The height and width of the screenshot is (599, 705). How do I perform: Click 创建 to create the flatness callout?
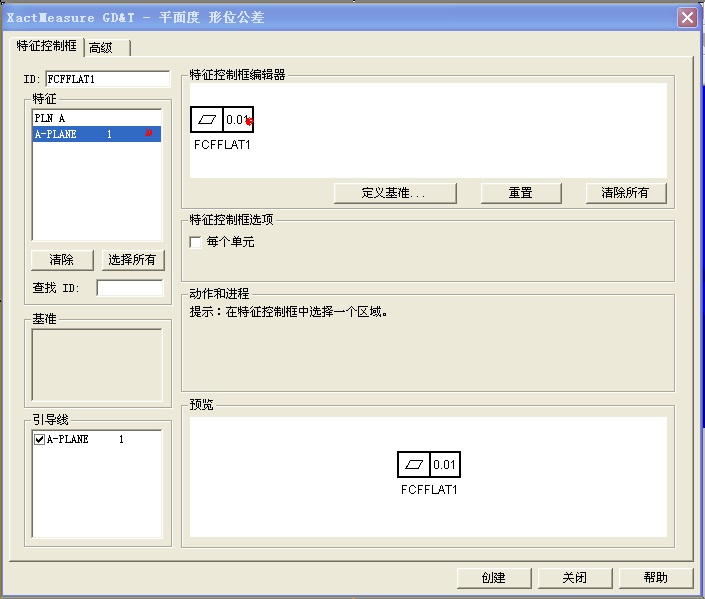[493, 578]
